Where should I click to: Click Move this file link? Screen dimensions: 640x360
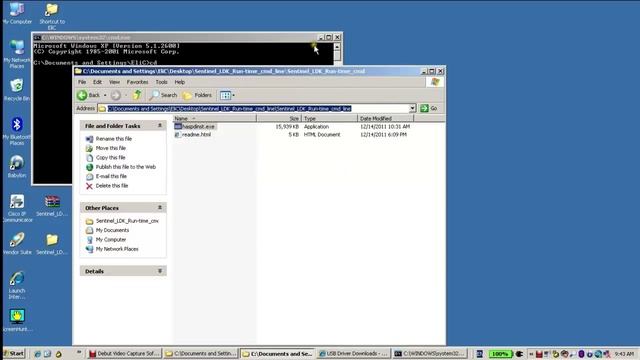coord(111,148)
